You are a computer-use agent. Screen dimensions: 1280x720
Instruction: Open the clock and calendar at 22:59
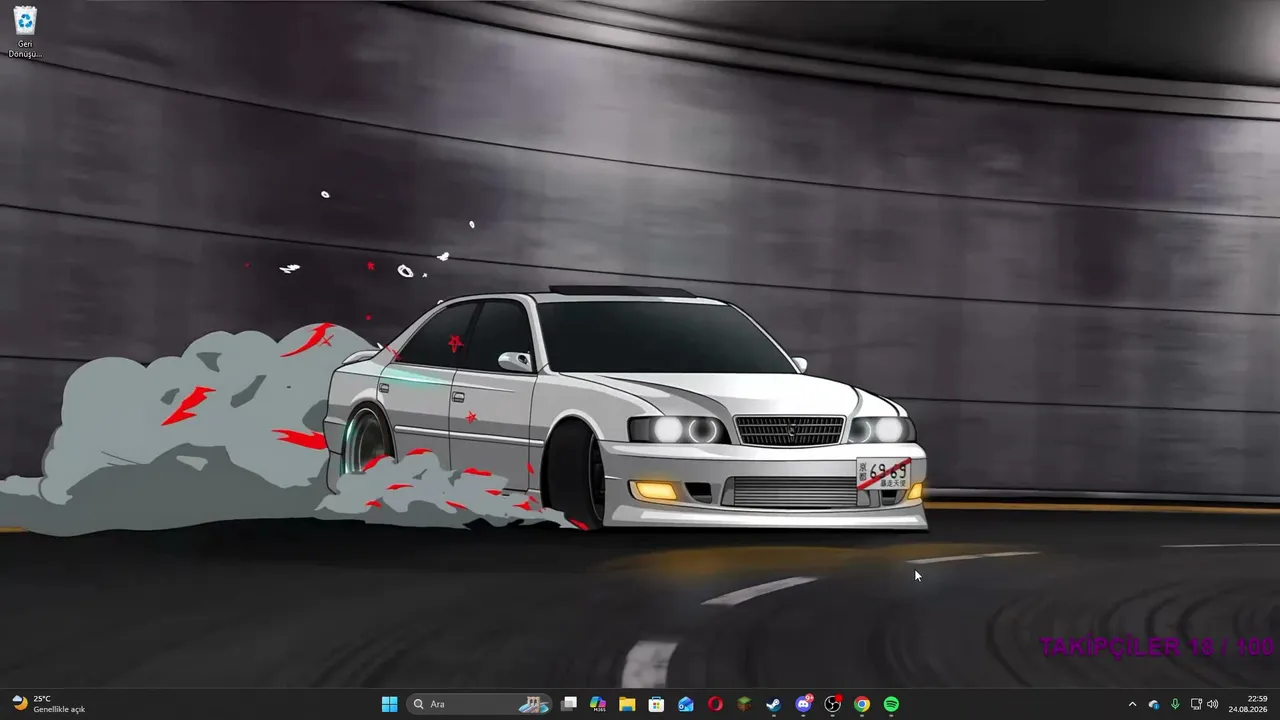pyautogui.click(x=1248, y=704)
